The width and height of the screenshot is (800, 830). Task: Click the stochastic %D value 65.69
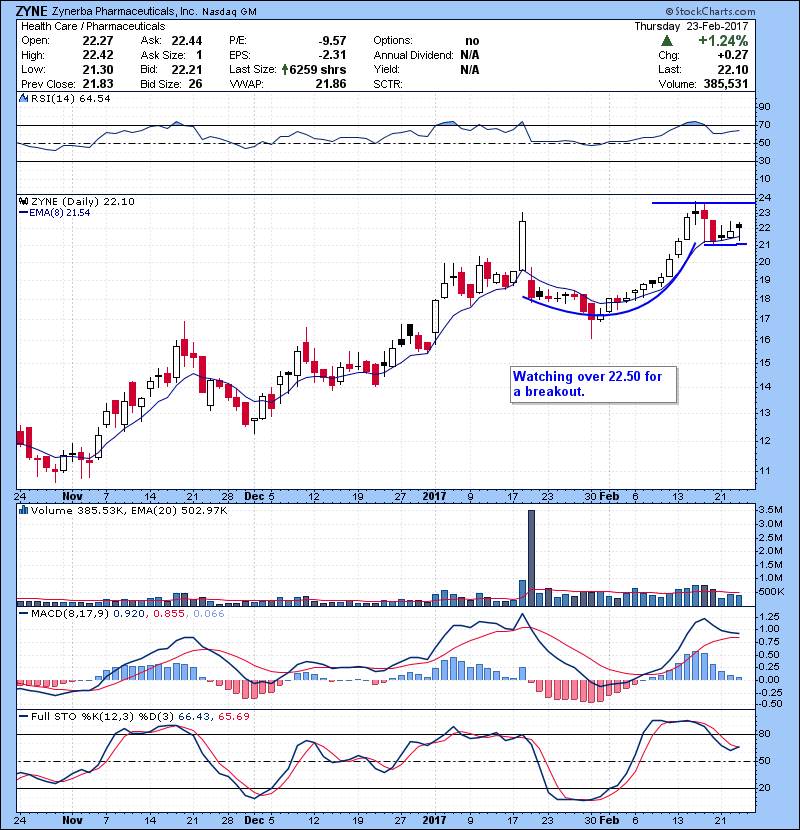click(x=233, y=716)
